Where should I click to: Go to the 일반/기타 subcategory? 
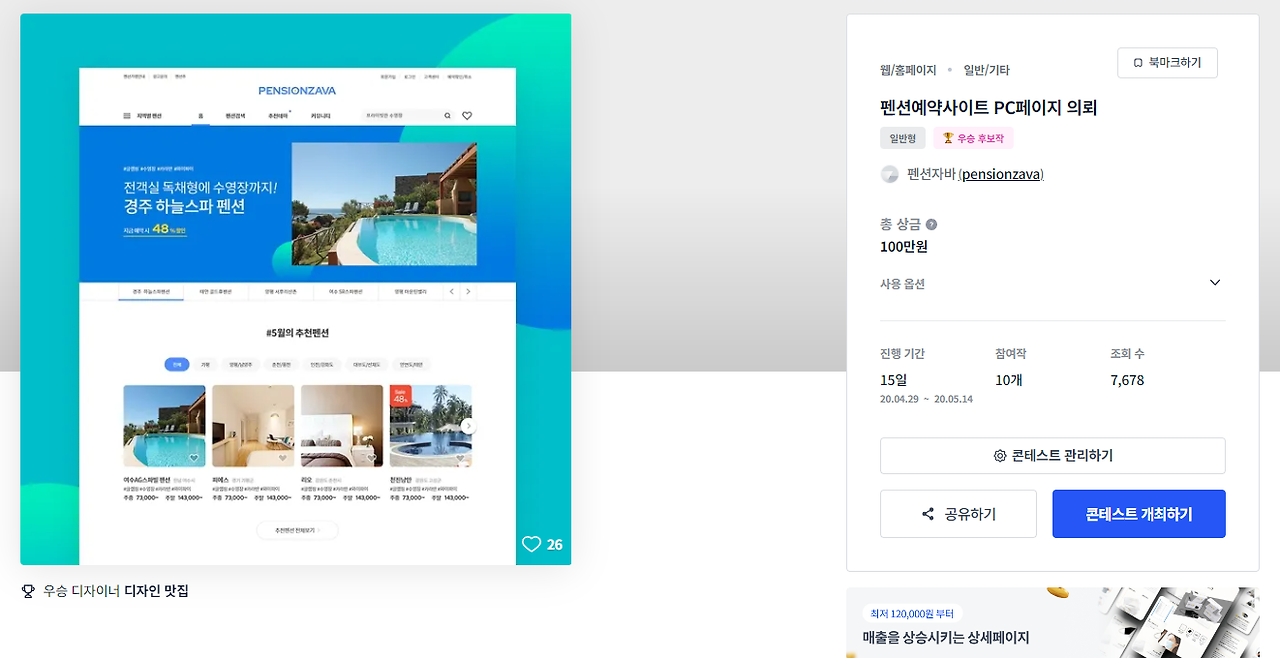[x=986, y=70]
